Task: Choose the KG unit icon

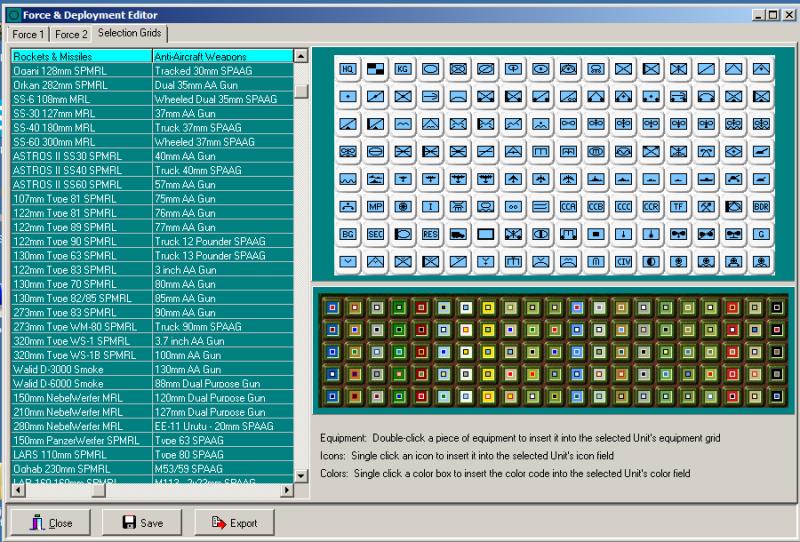Action: (403, 69)
